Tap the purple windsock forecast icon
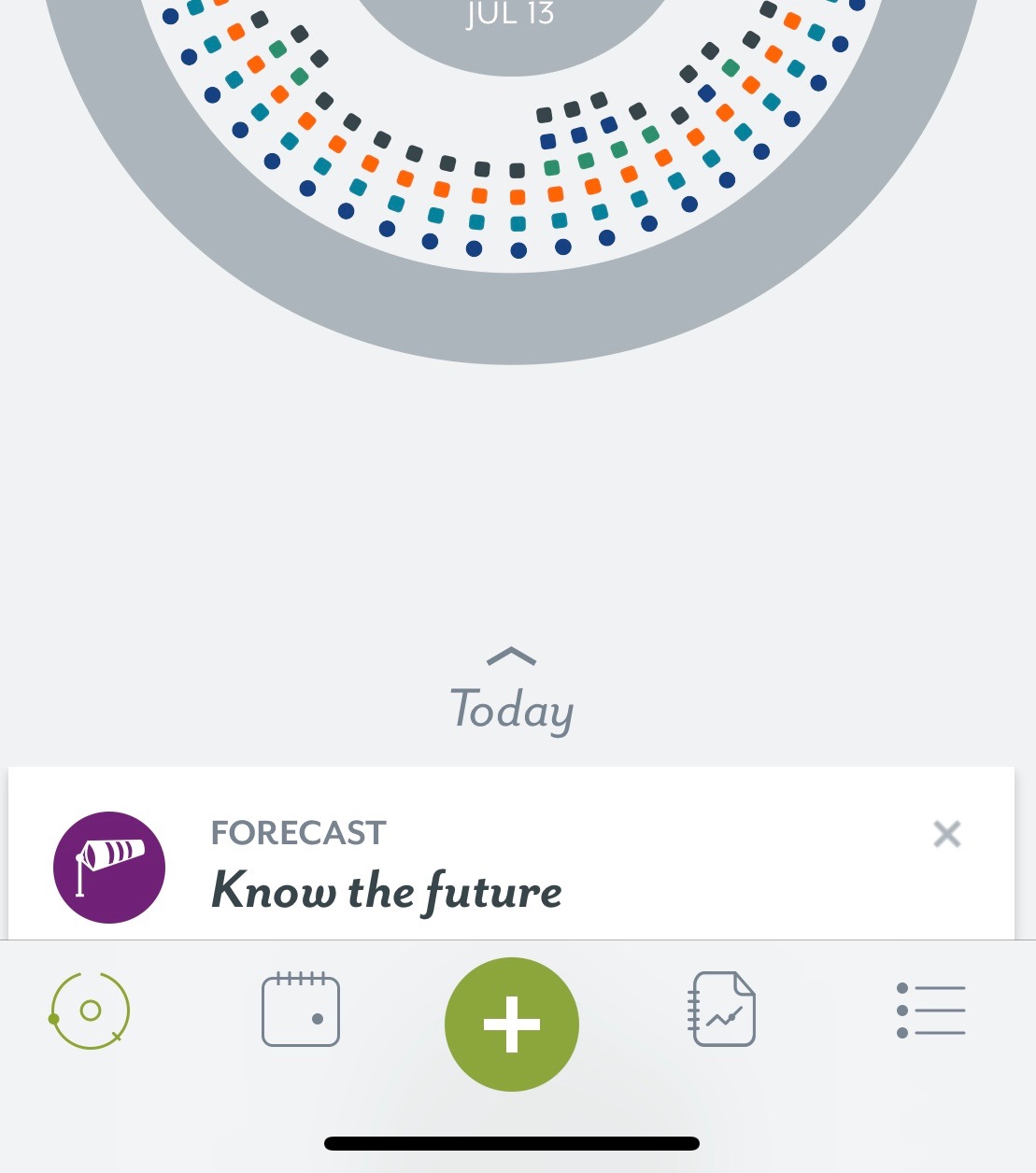Screen dimensions: 1036x1173 tap(109, 868)
